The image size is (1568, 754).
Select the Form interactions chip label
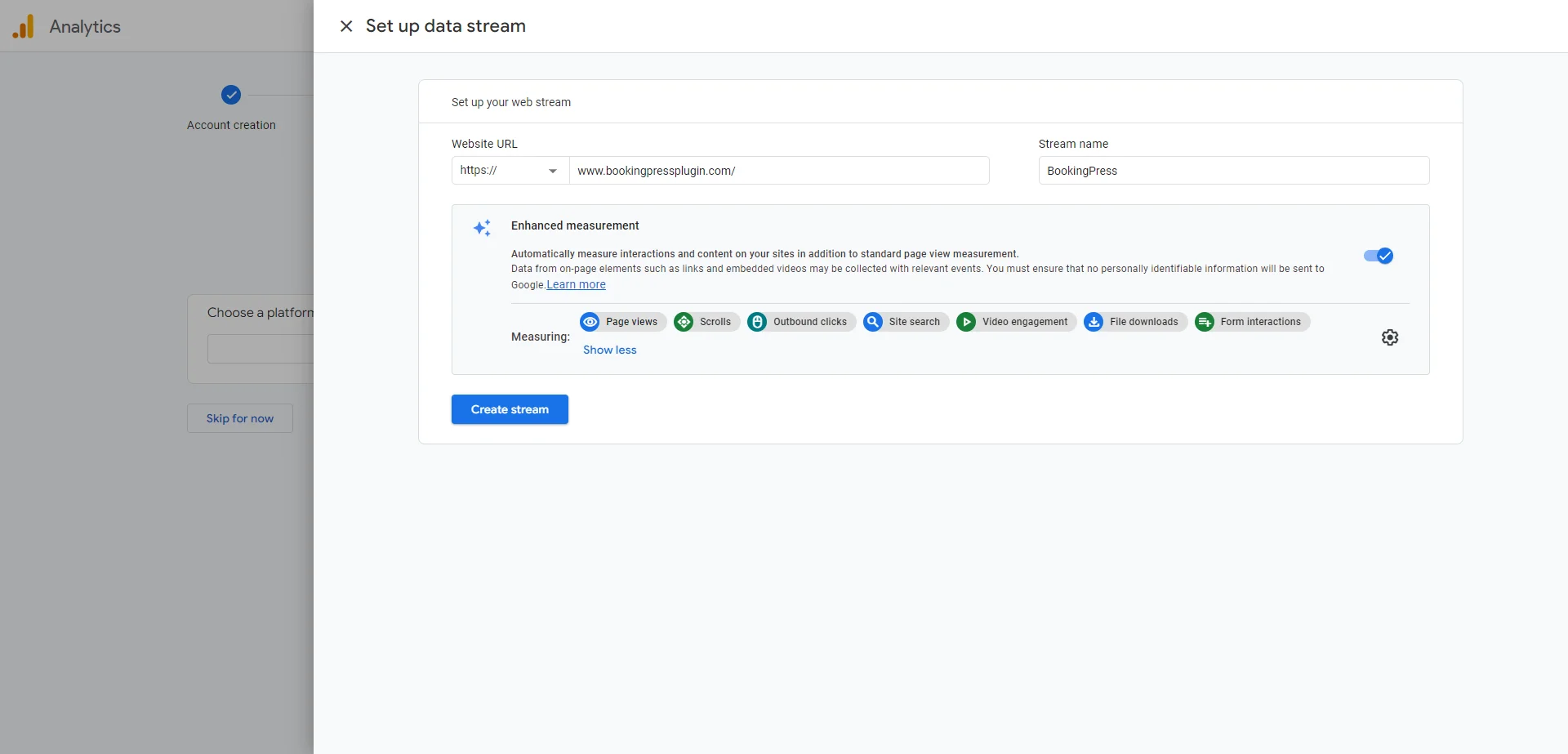coord(1261,322)
